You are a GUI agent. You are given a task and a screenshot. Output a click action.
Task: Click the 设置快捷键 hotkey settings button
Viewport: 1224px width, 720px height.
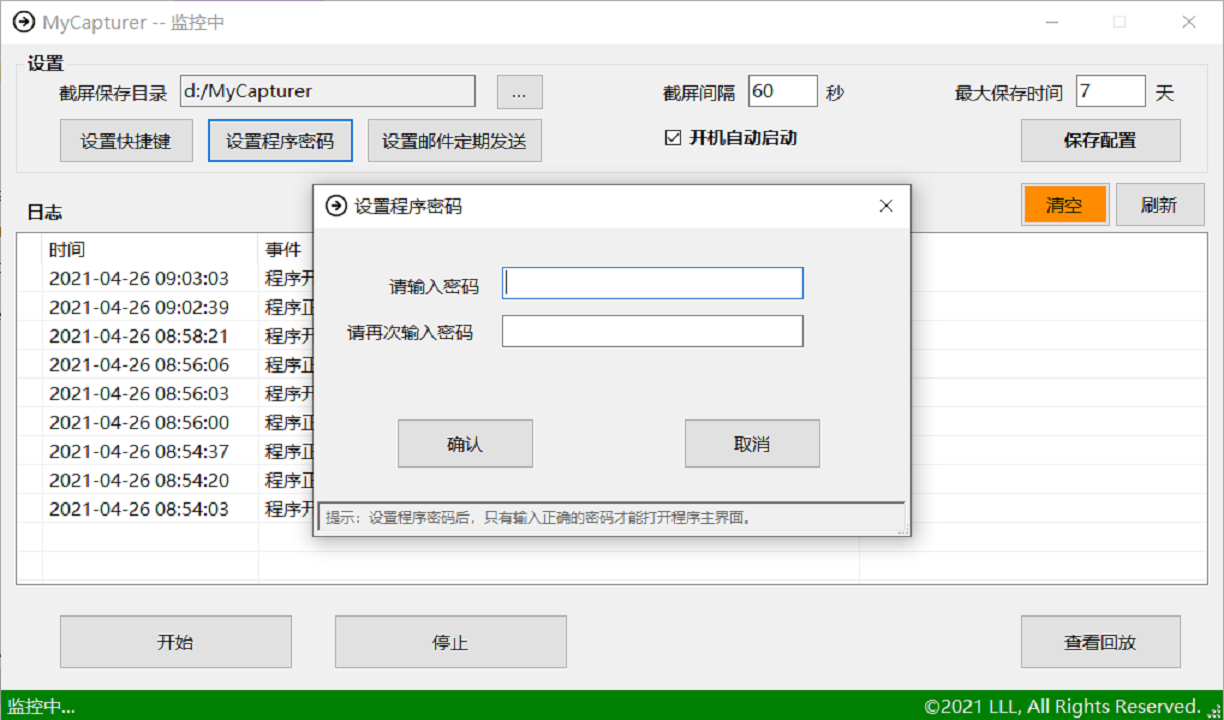tap(126, 140)
